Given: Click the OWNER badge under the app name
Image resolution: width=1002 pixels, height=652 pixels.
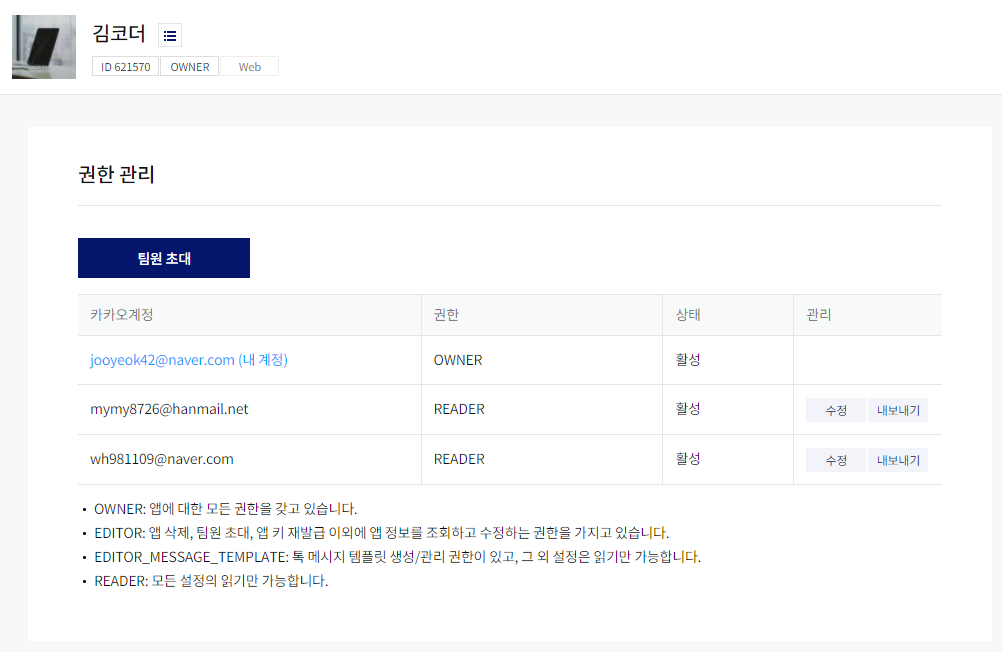Looking at the screenshot, I should tap(190, 66).
